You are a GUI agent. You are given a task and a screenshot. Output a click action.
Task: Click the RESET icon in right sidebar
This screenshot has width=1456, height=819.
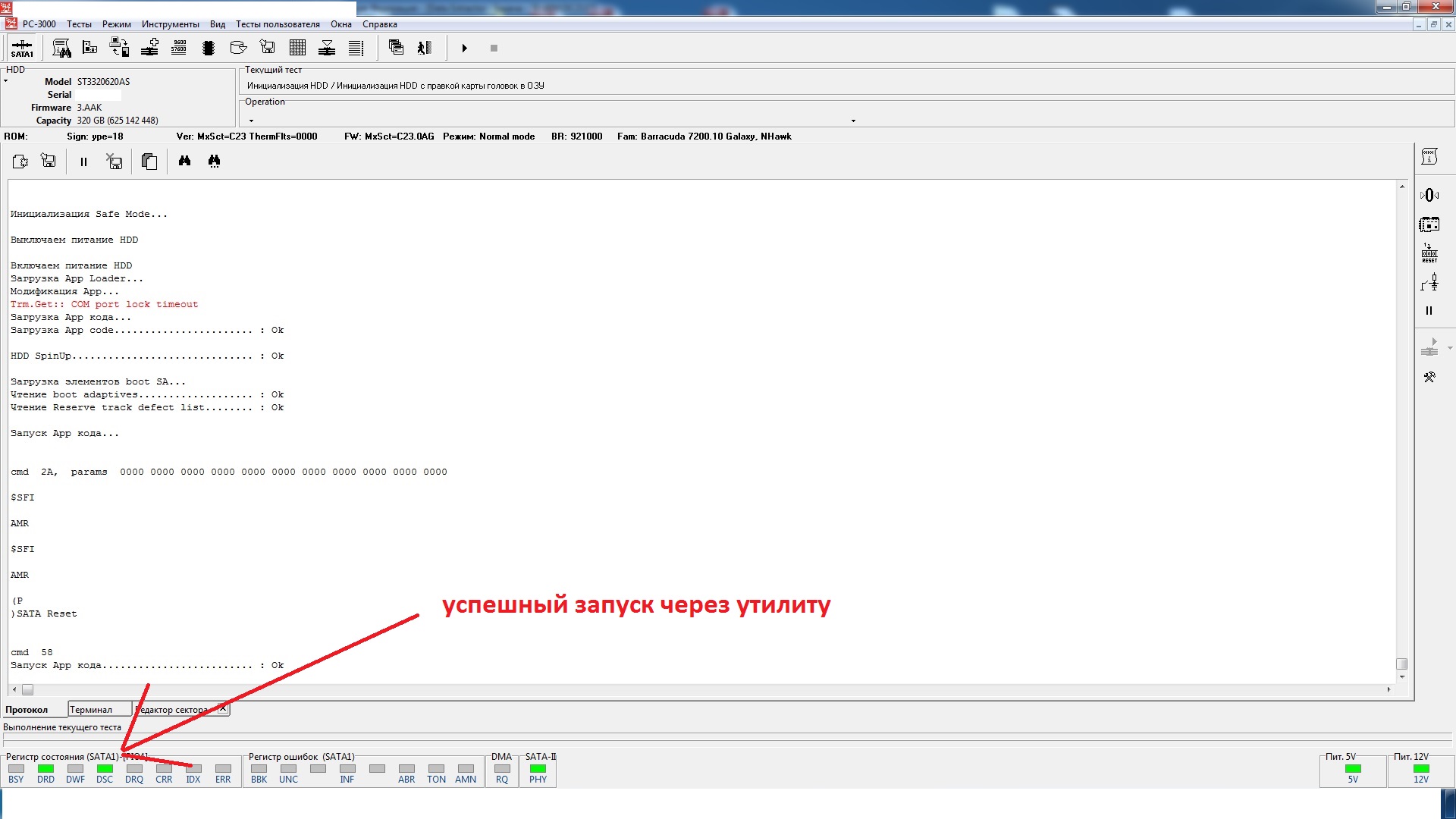tap(1429, 253)
